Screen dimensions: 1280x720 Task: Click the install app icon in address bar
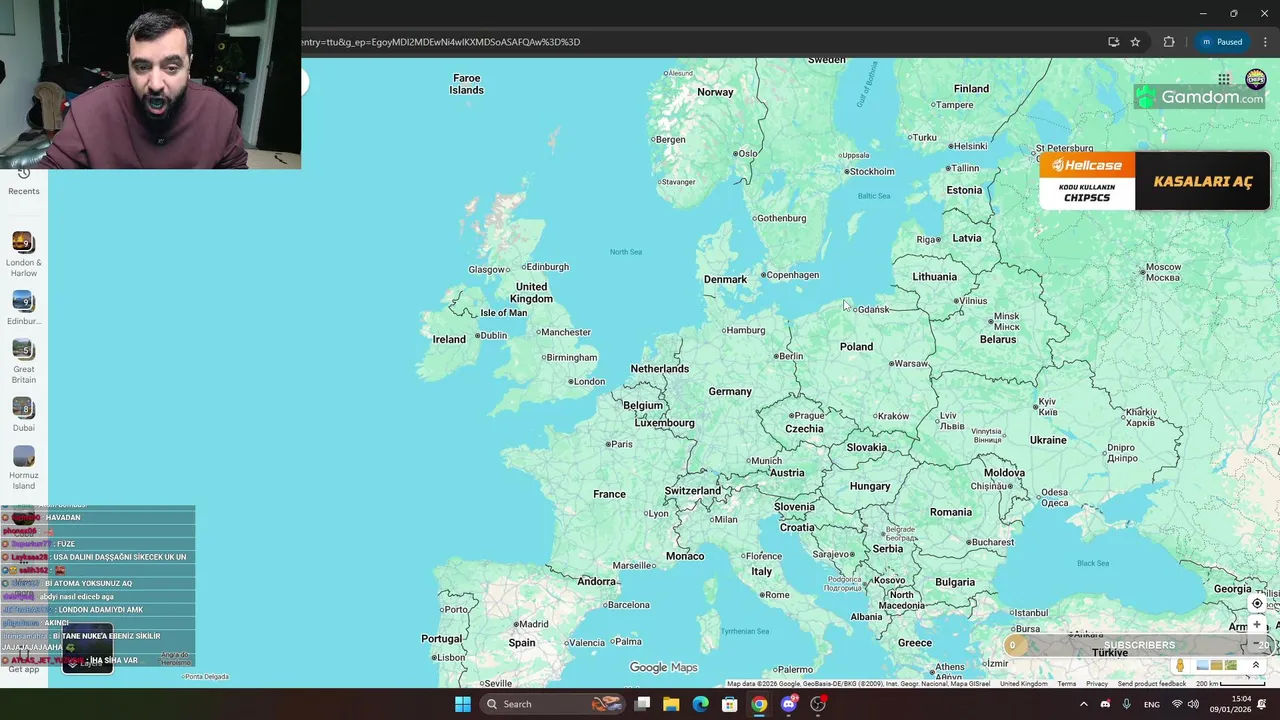pos(1113,42)
